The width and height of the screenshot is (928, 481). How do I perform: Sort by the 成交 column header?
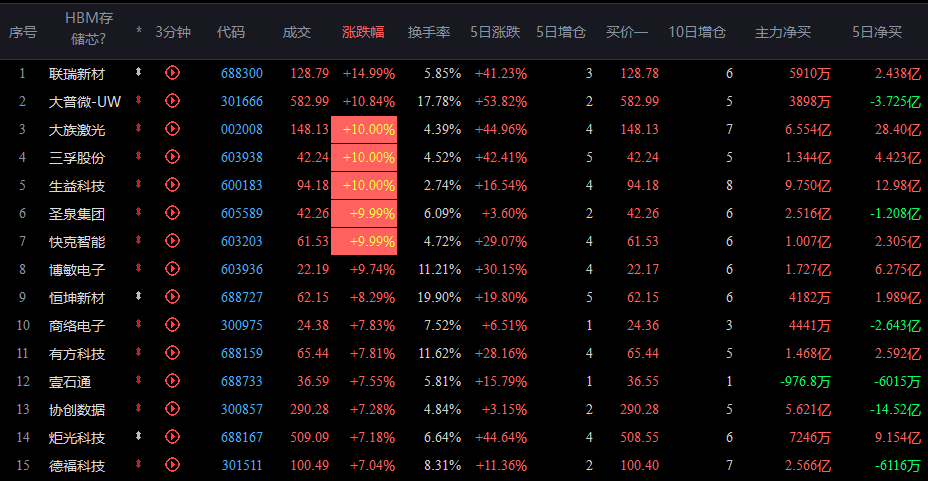(297, 32)
